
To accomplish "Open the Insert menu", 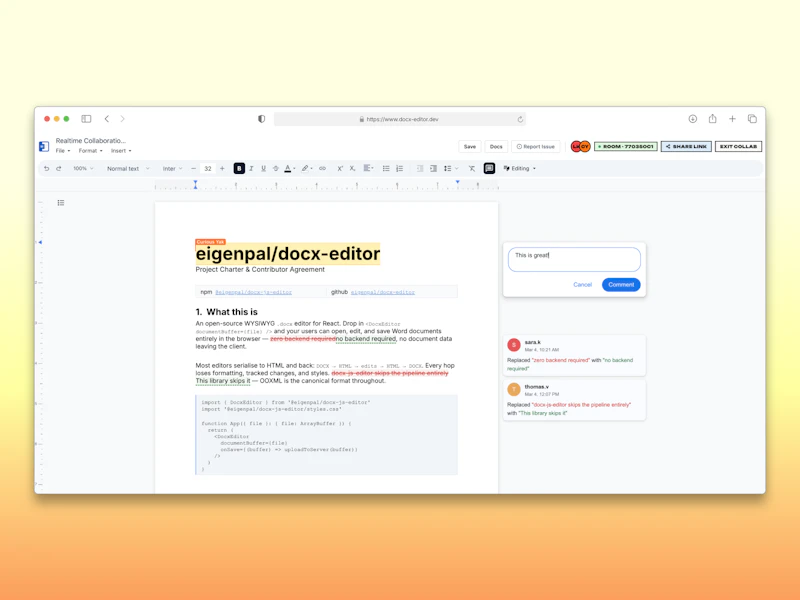I will tap(121, 151).
